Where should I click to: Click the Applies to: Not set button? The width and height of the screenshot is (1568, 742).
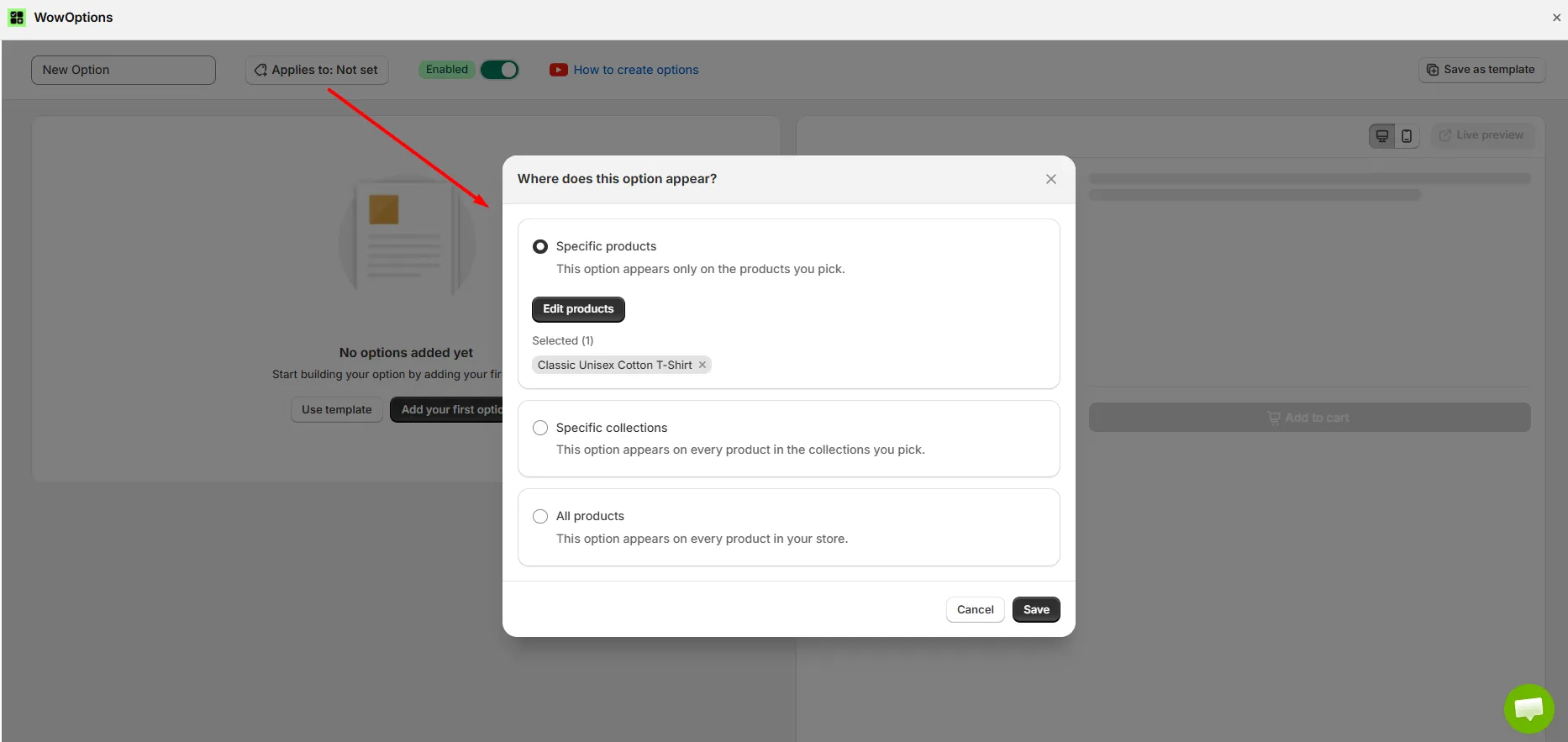[x=317, y=70]
